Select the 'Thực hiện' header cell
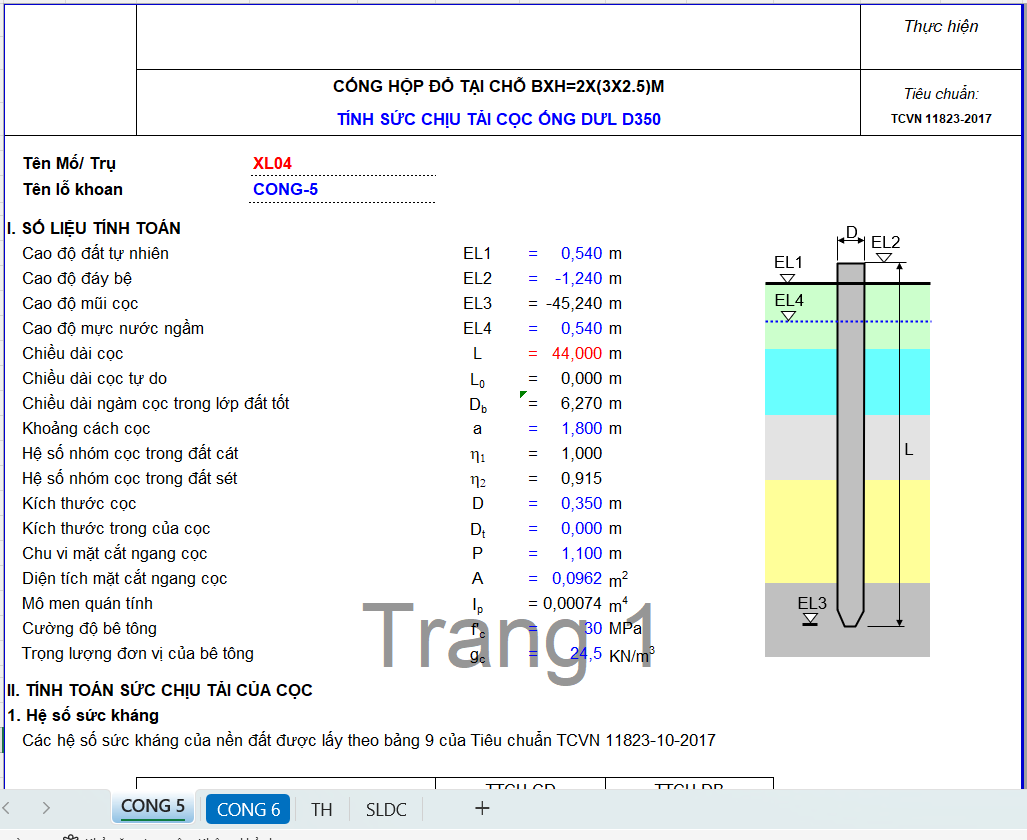 941,27
